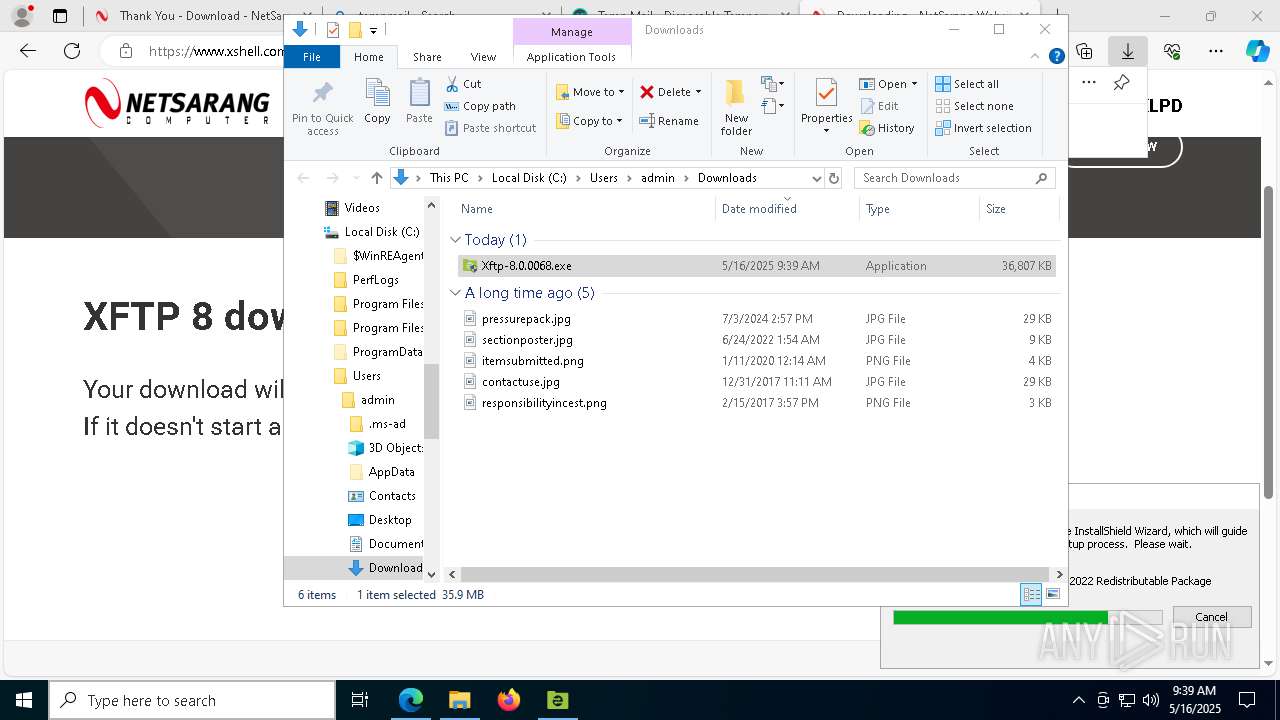Open the Application Tools tab
The height and width of the screenshot is (720, 1280).
pyautogui.click(x=571, y=57)
